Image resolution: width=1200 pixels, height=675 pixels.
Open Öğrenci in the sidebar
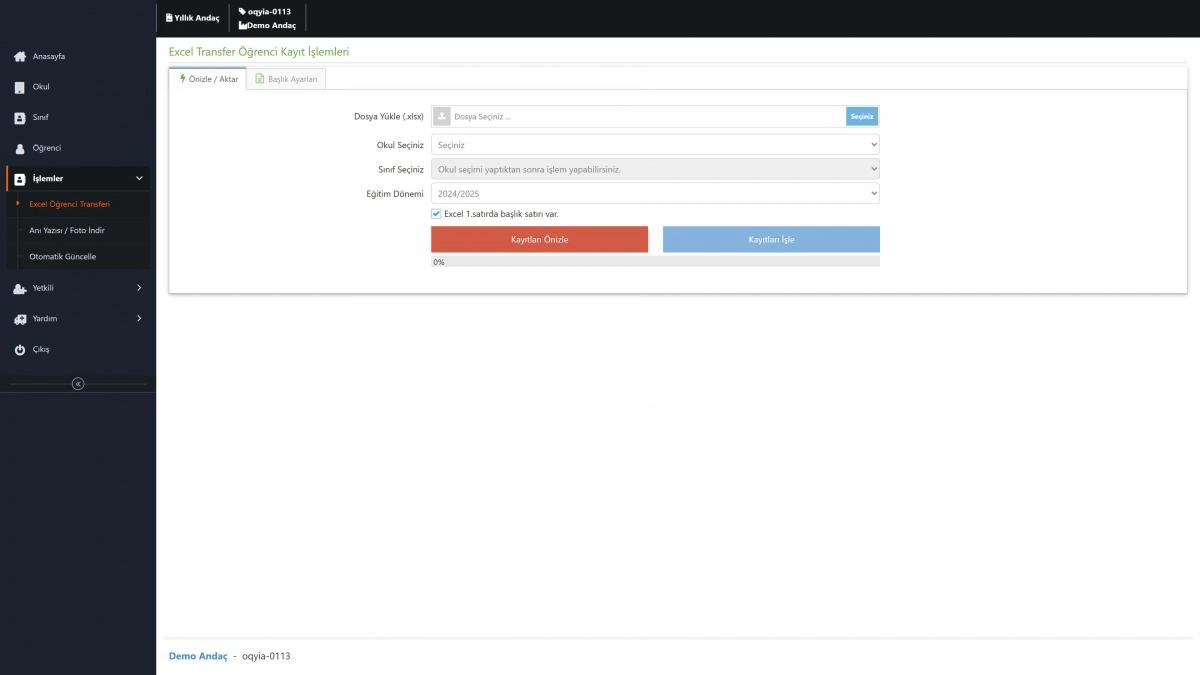(x=47, y=148)
